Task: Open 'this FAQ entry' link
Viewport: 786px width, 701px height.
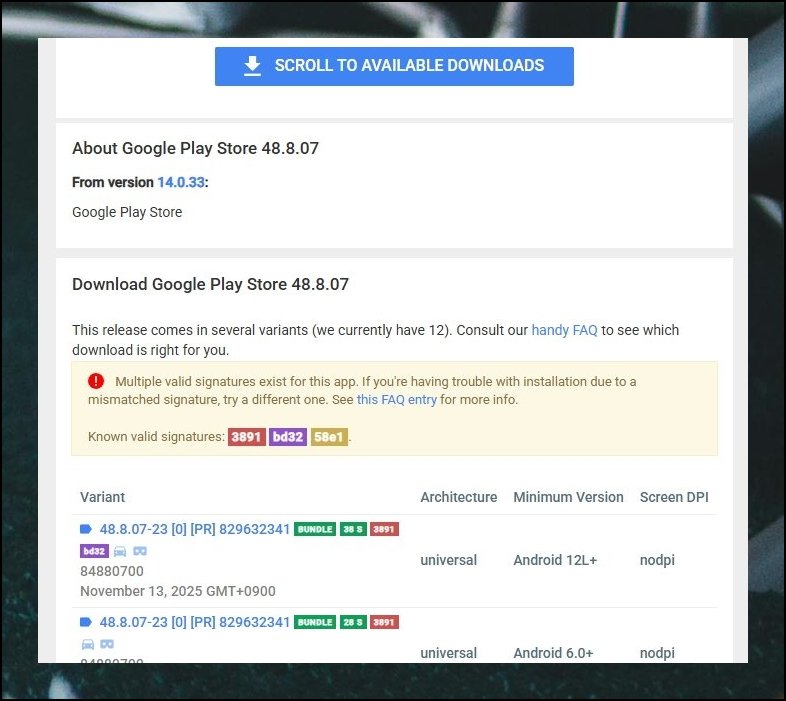Action: pos(397,400)
